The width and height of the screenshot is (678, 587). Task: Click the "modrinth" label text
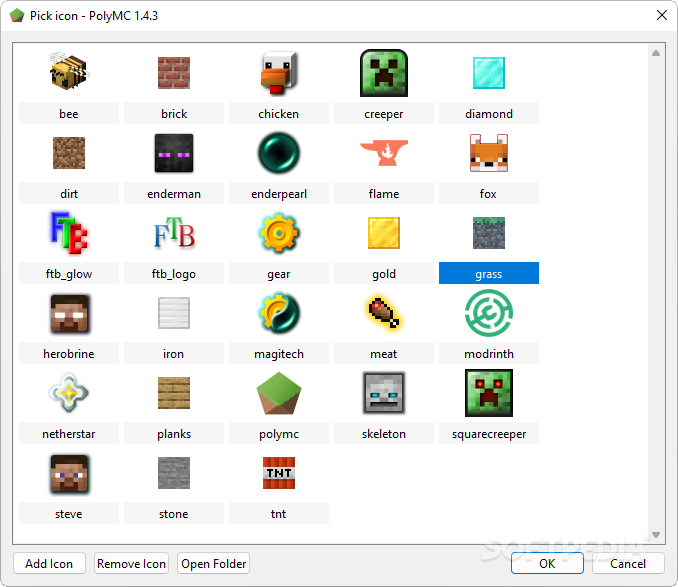(x=489, y=354)
